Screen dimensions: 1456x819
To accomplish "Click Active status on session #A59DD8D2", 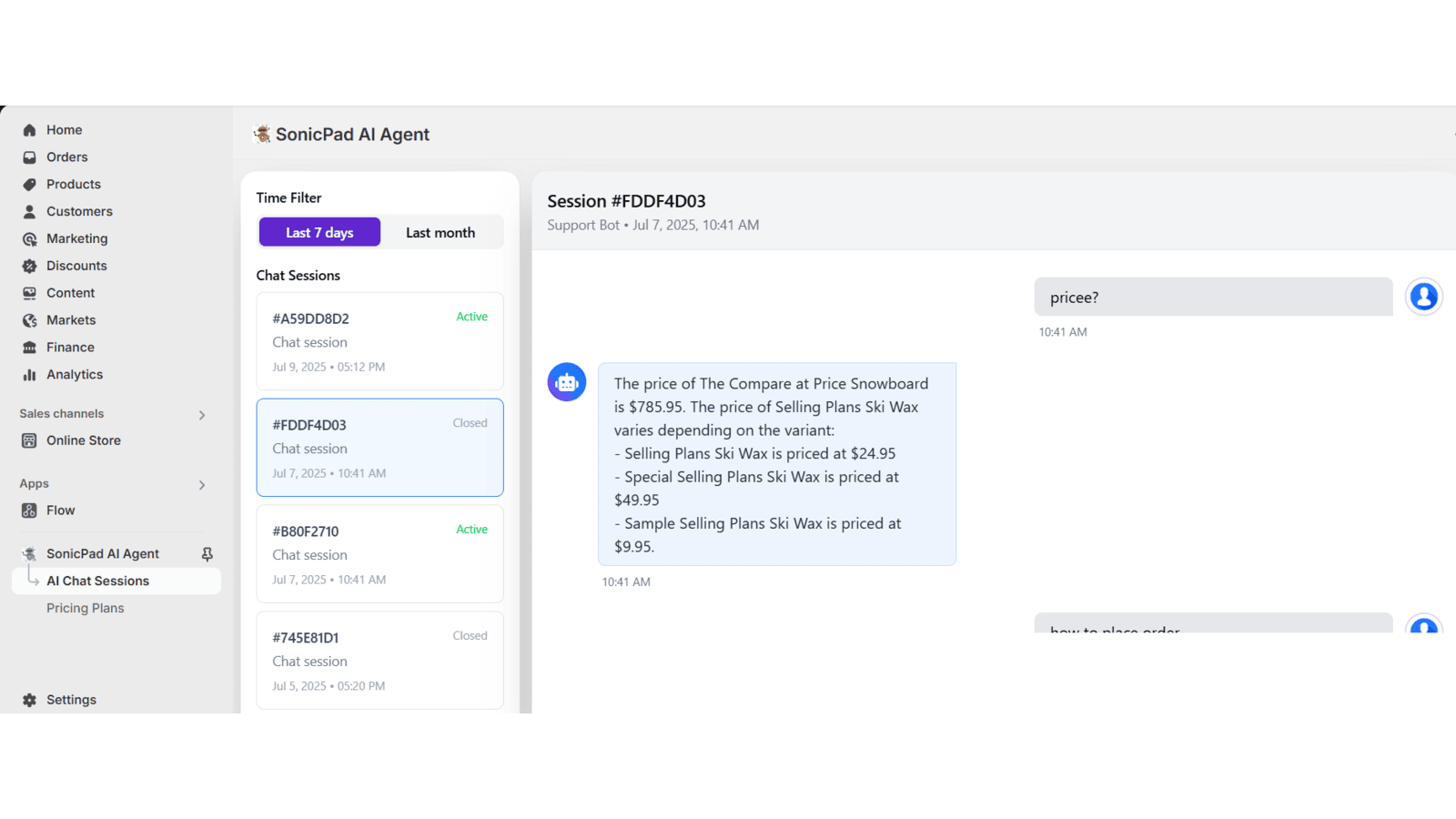I will (471, 317).
